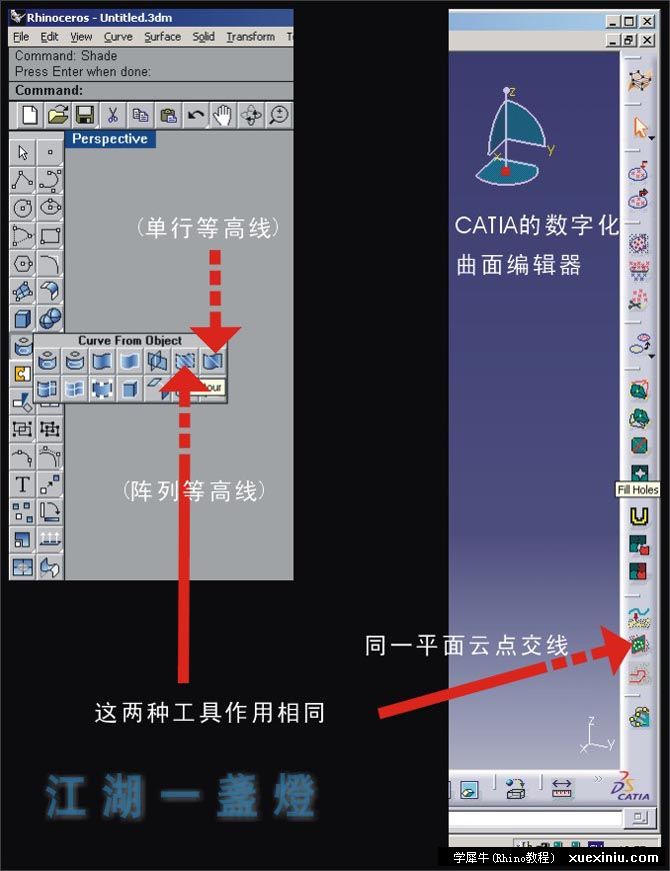Click the Paste clipboard icon
The width and height of the screenshot is (670, 871).
168,116
